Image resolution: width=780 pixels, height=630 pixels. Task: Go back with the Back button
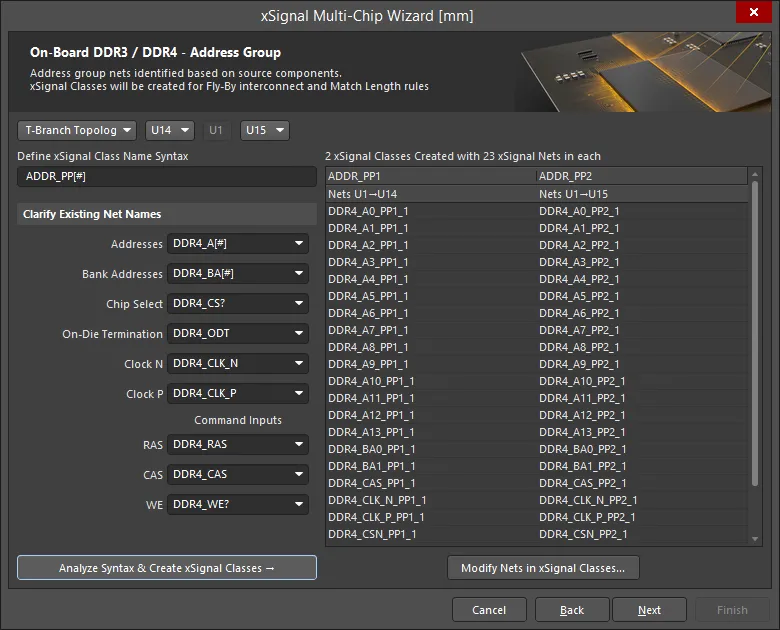[x=572, y=610]
